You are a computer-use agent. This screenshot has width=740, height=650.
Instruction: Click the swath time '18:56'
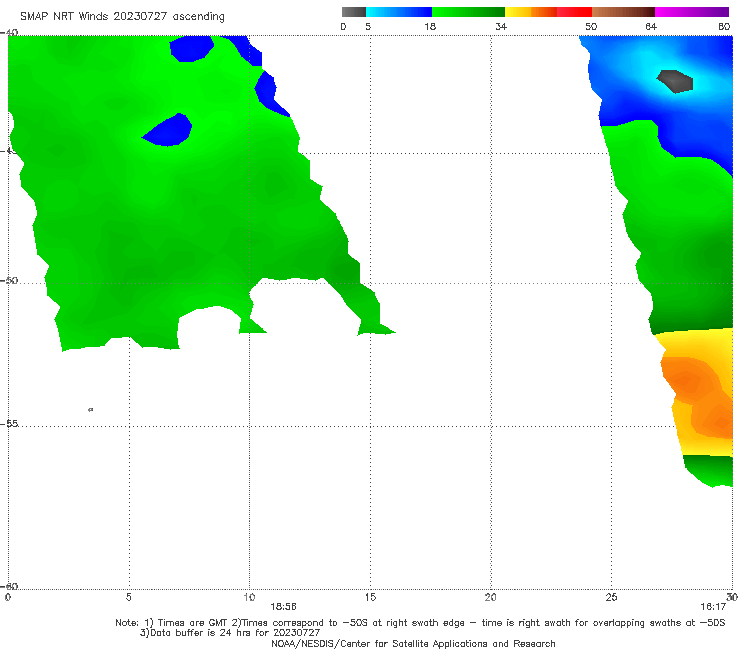283,607
